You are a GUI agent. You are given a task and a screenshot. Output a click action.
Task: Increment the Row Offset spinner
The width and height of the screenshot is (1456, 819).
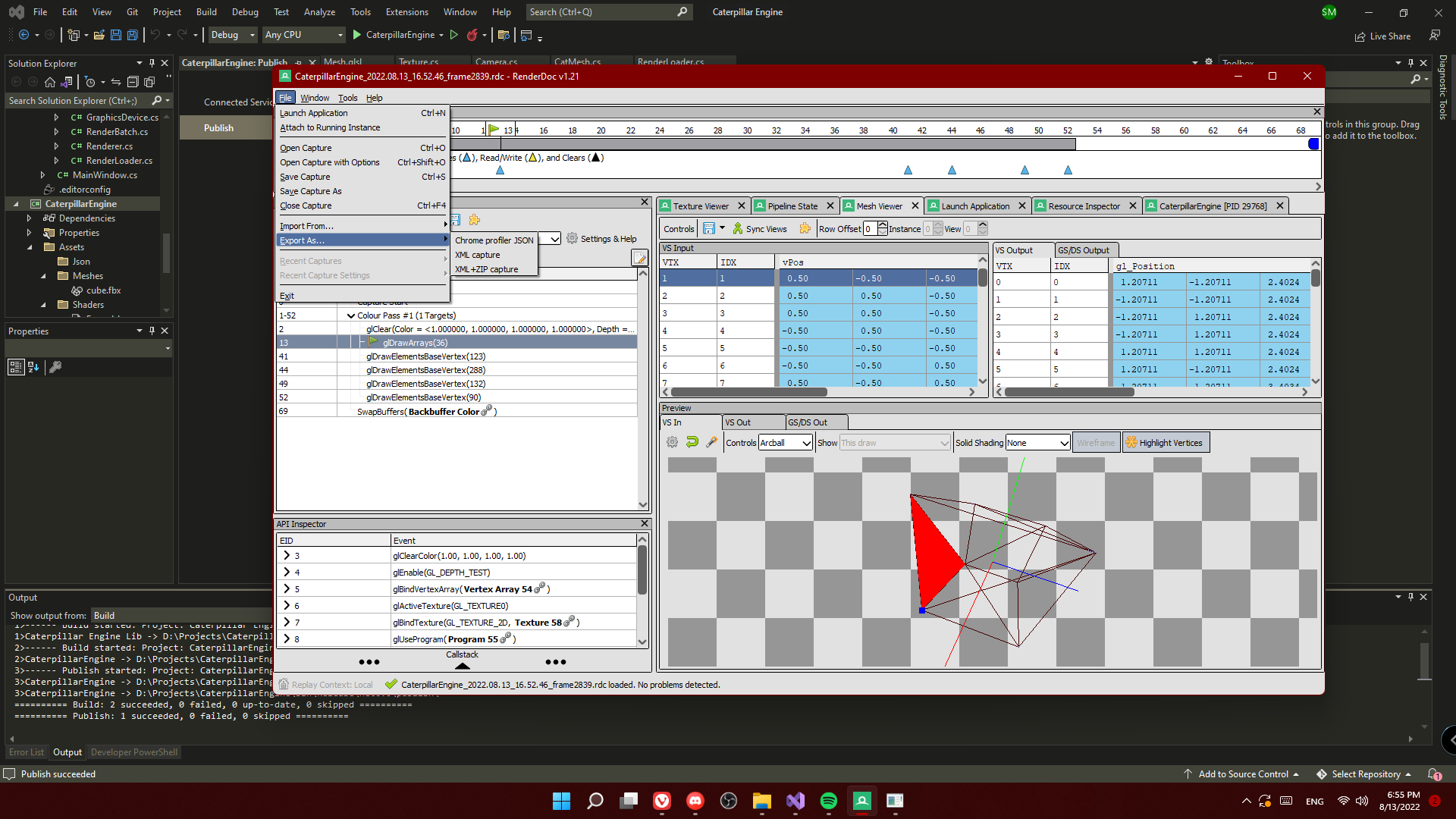click(x=882, y=225)
